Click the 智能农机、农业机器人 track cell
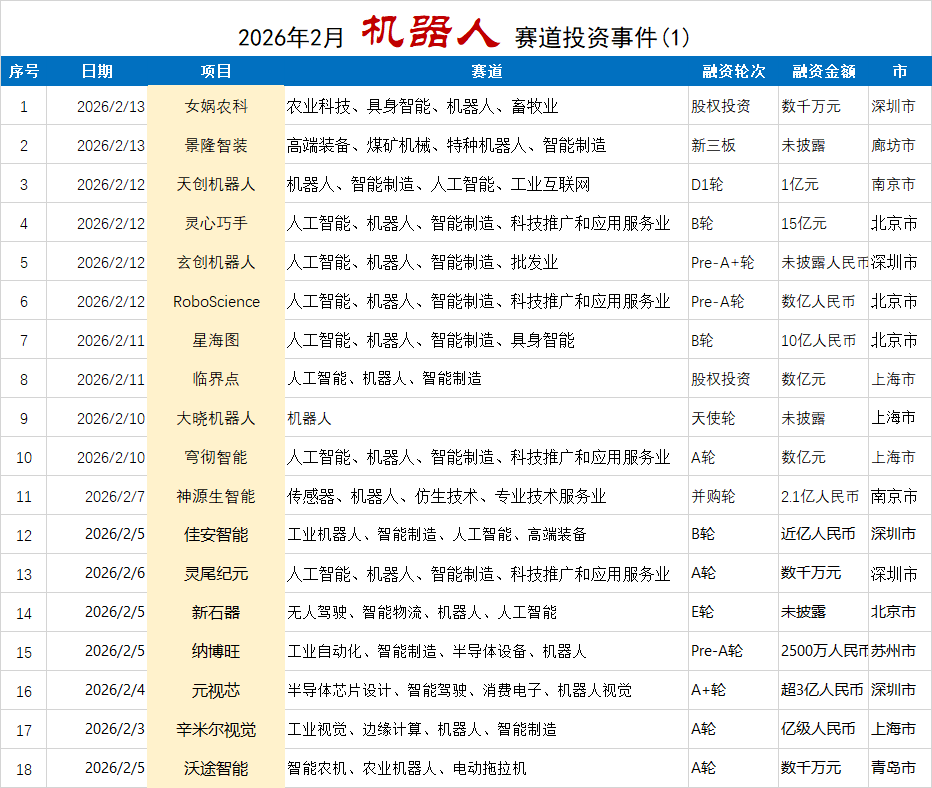Screen dimensions: 932x788 [486, 768]
